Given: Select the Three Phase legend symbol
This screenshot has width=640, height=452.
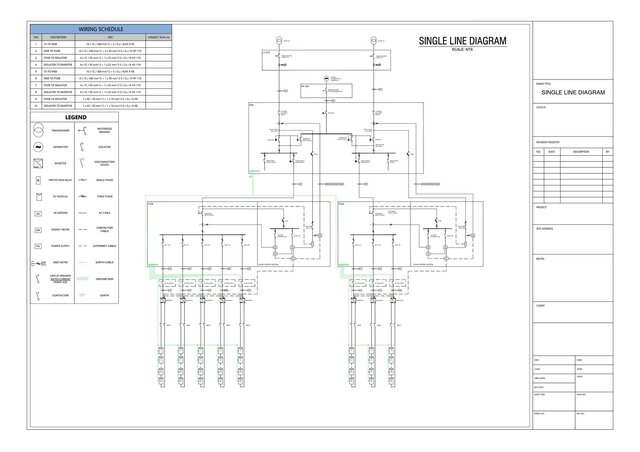Looking at the screenshot, I should tap(82, 196).
